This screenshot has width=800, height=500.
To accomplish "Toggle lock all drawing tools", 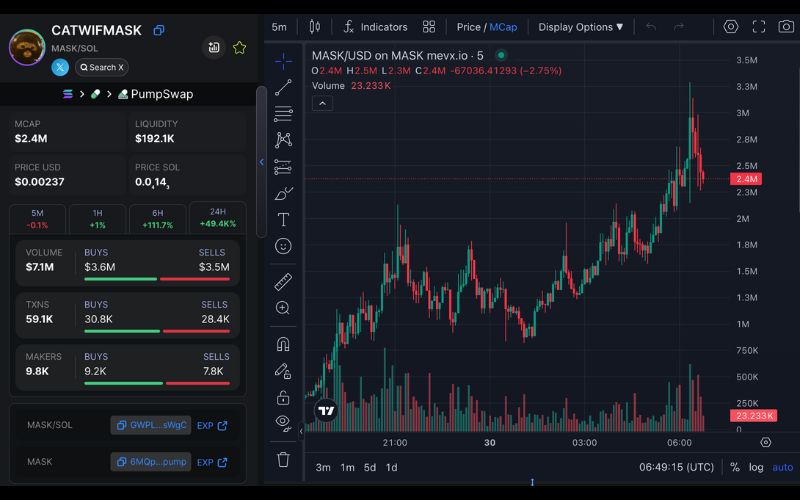I will pyautogui.click(x=283, y=397).
